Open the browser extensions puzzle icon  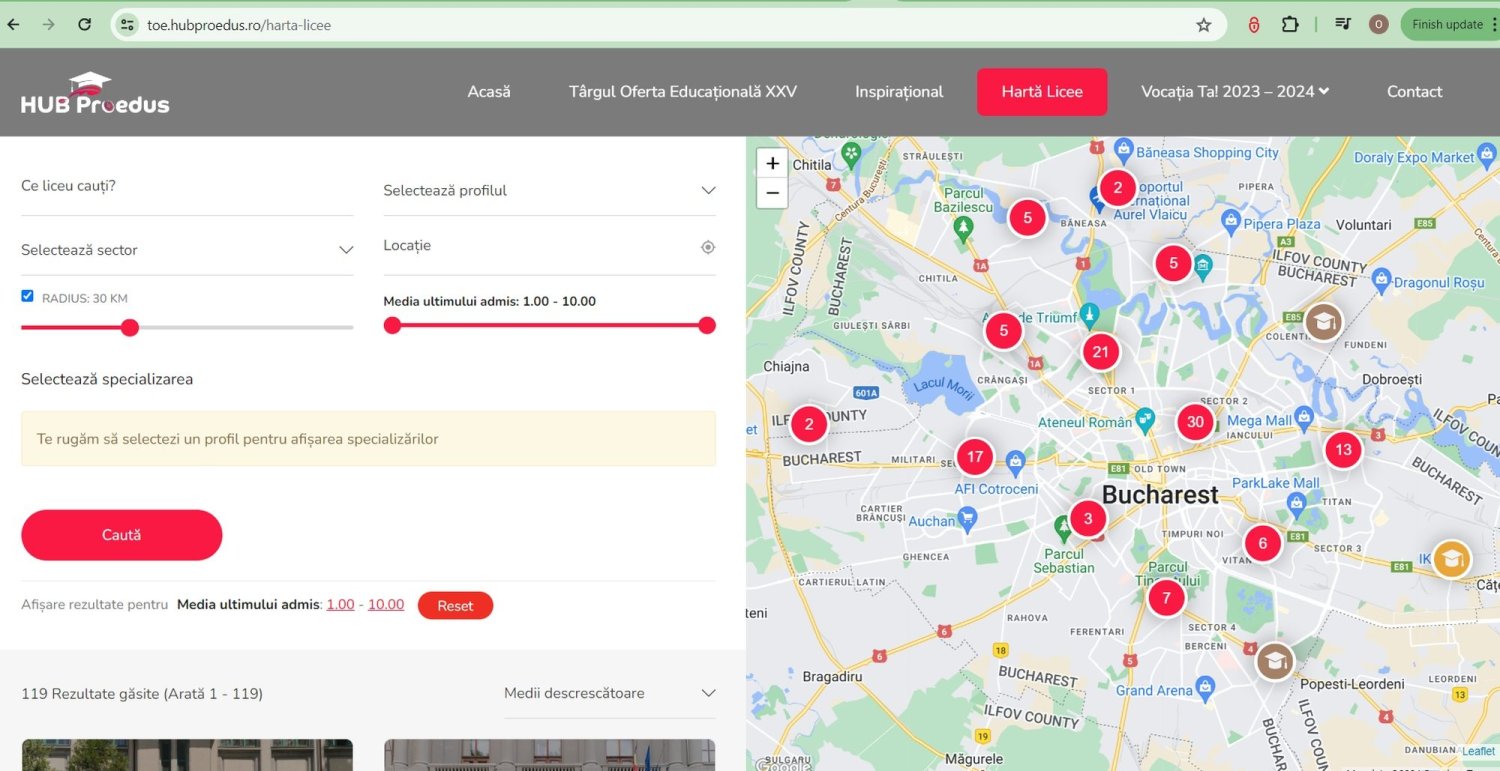coord(1290,25)
